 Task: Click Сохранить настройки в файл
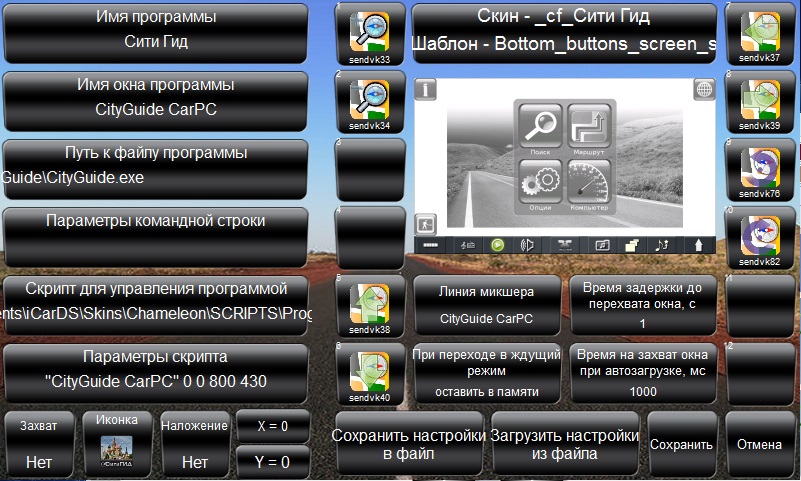pyautogui.click(x=409, y=444)
